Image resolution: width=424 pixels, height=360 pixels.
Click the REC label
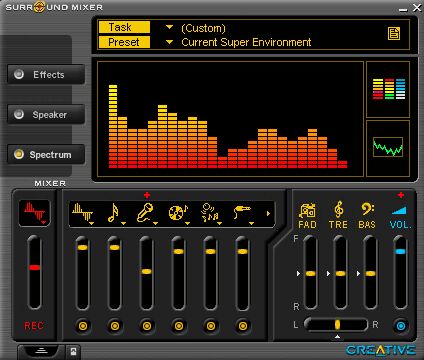coord(34,326)
